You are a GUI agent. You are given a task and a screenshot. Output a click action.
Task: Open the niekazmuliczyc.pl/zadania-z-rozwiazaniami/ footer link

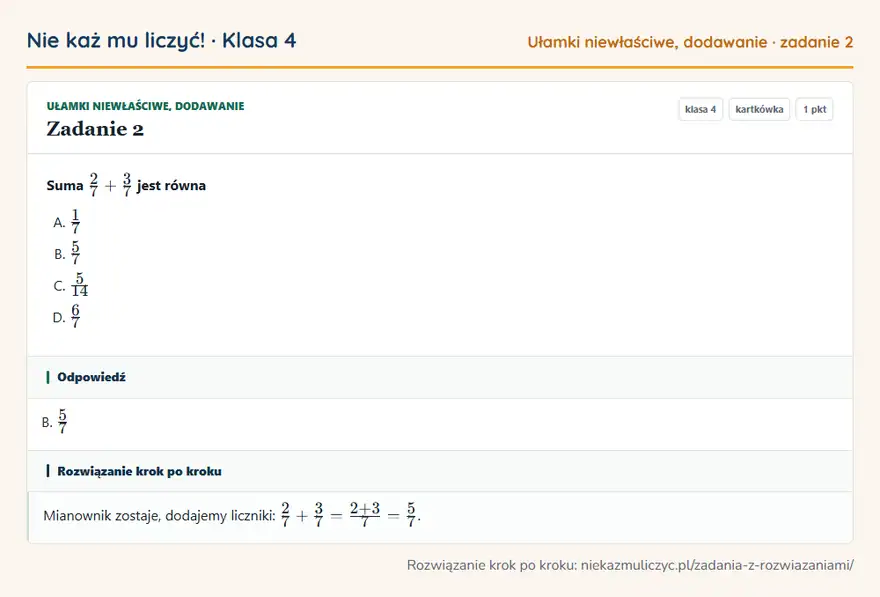tap(717, 565)
